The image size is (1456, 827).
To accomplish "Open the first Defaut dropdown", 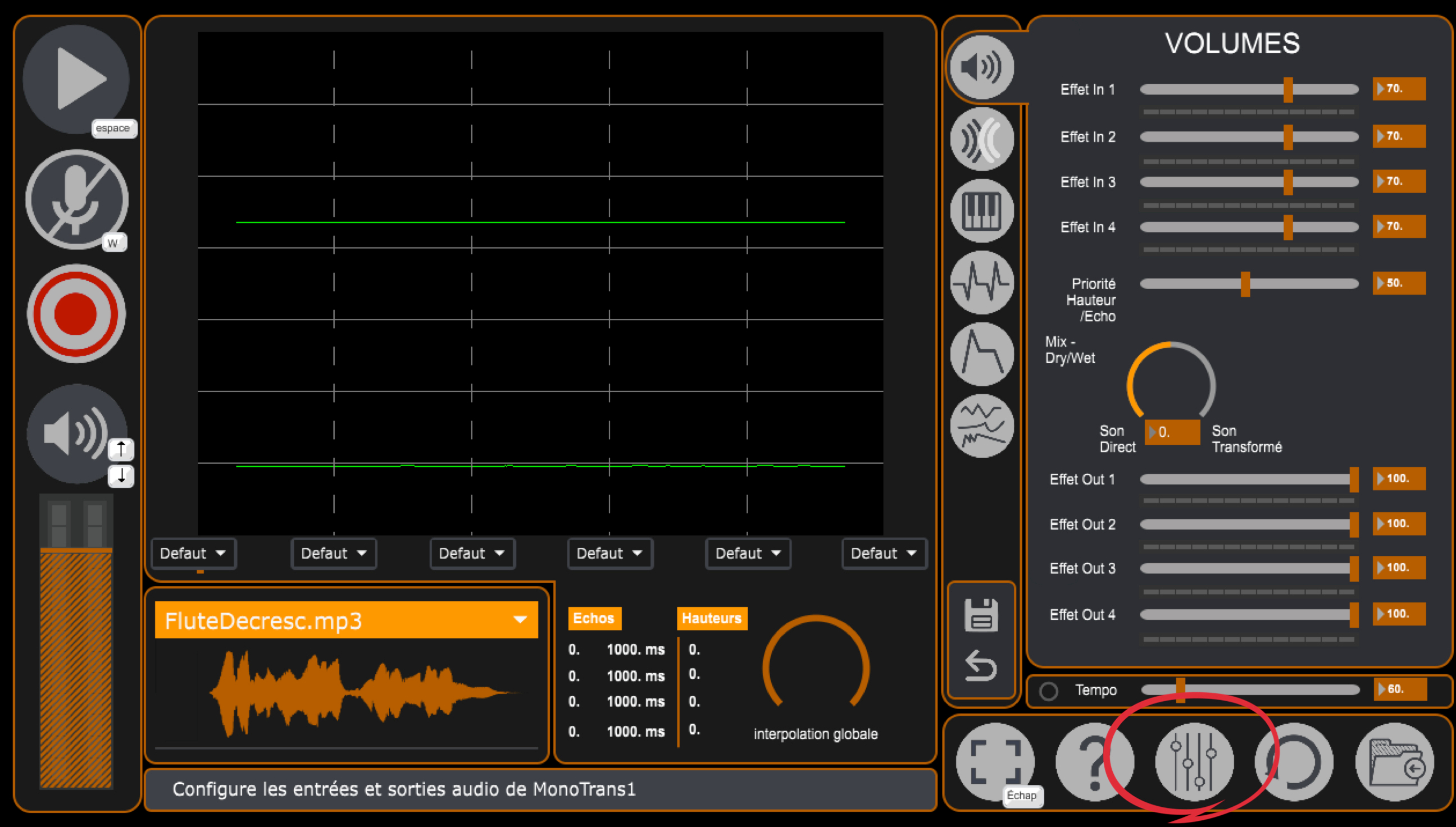I will coord(193,553).
